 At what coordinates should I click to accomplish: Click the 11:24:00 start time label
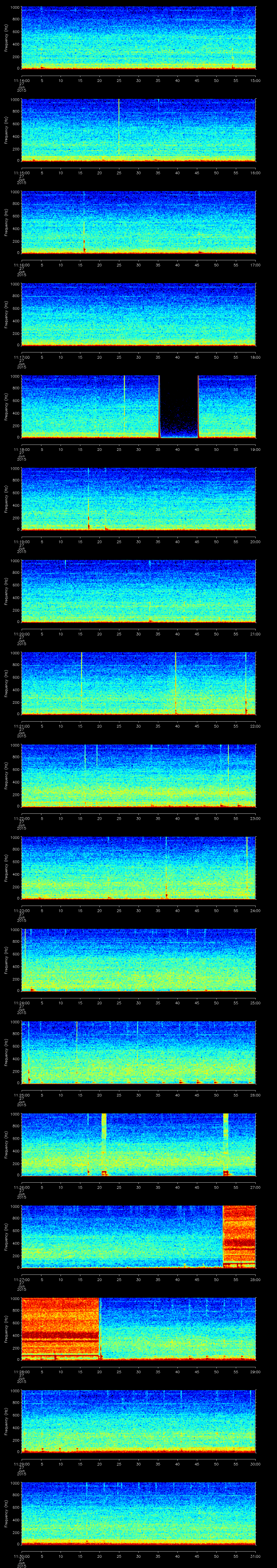pyautogui.click(x=21, y=1003)
